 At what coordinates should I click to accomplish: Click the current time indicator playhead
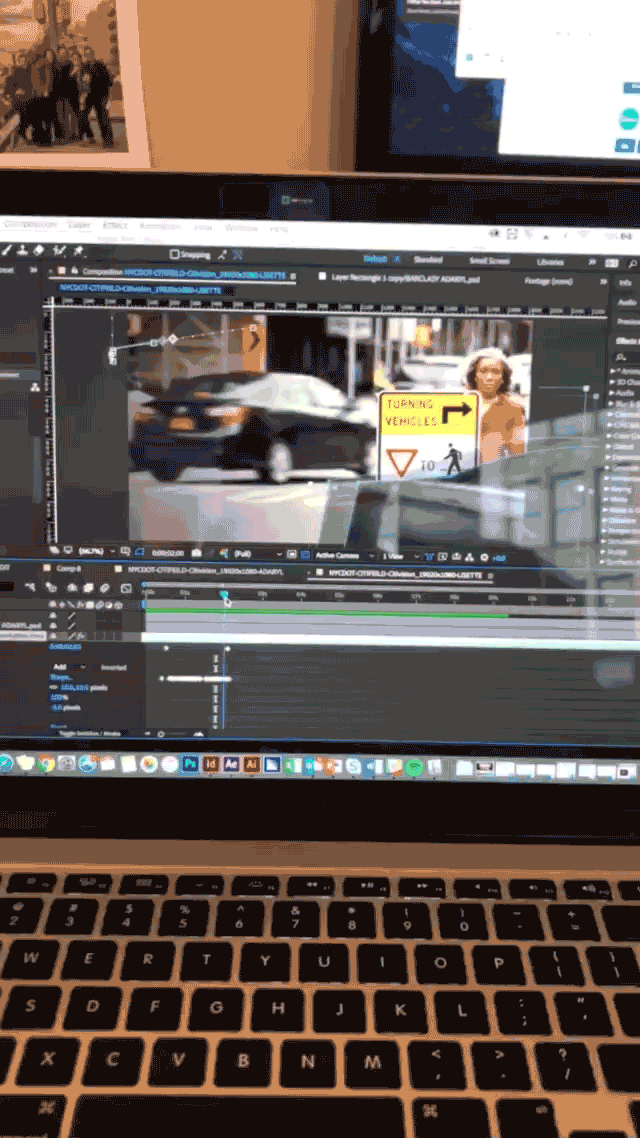tap(224, 594)
